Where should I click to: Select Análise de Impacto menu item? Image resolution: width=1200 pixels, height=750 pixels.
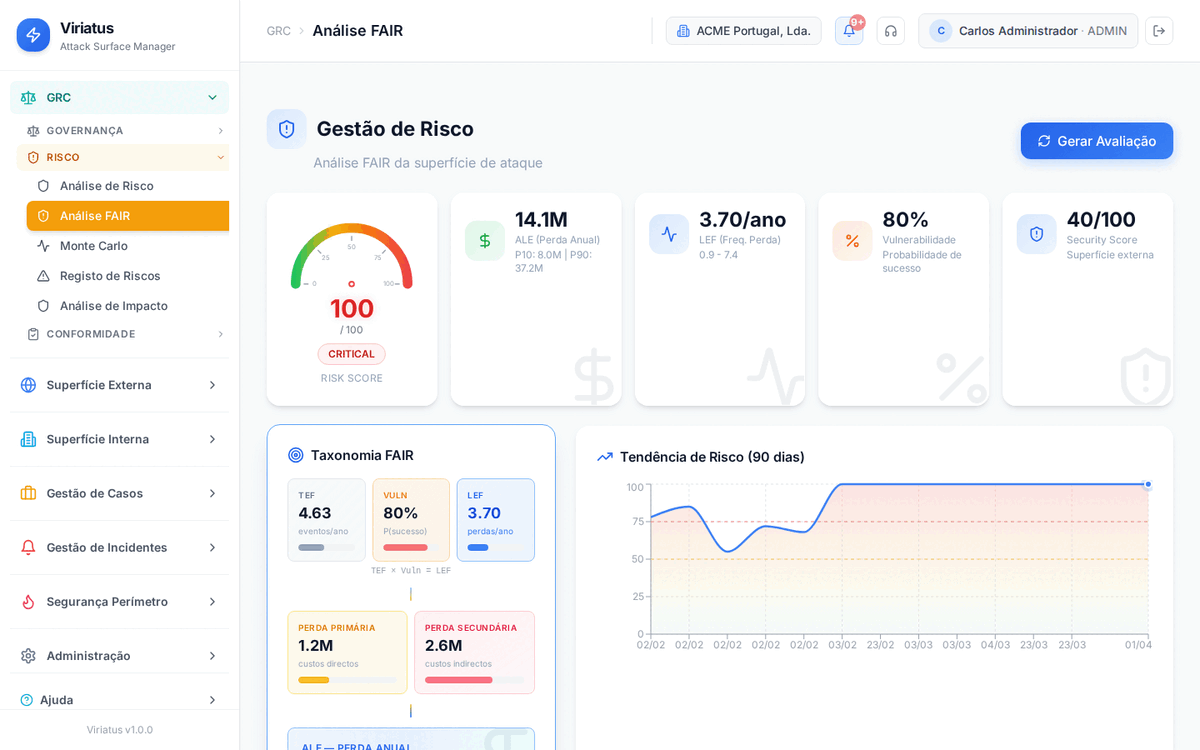coord(113,306)
